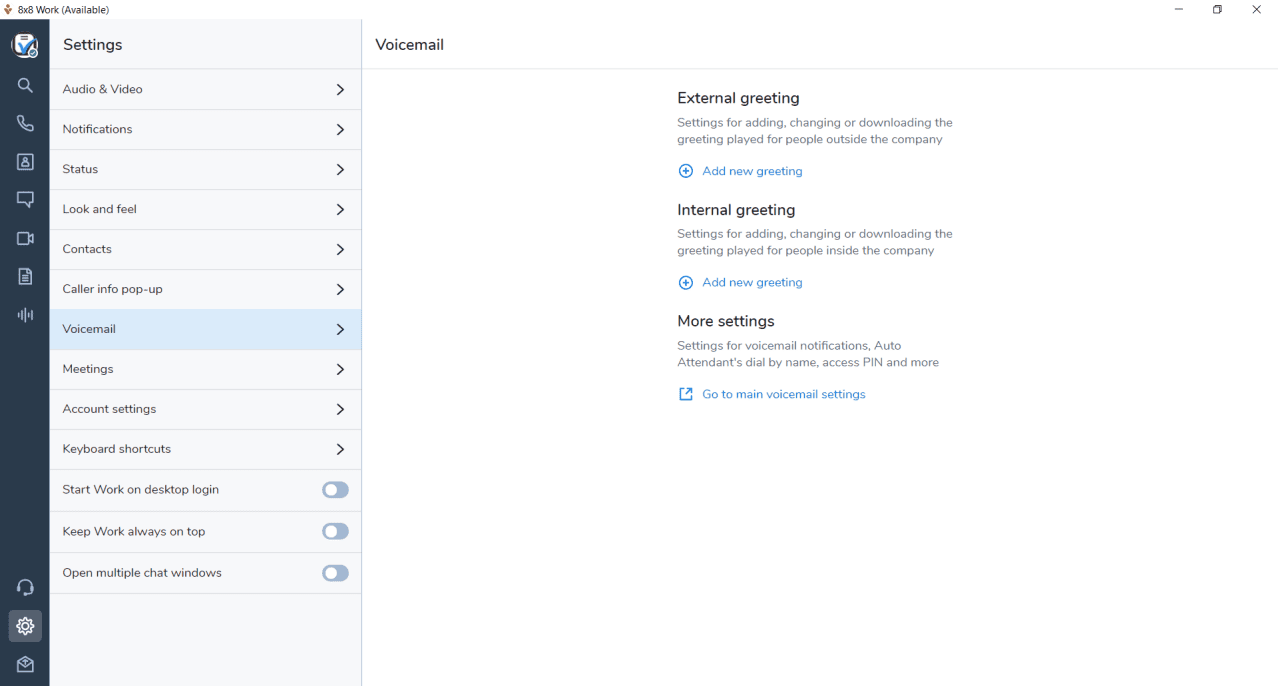Toggle Keep Work always on top
Viewport: 1278px width, 686px height.
click(x=335, y=532)
